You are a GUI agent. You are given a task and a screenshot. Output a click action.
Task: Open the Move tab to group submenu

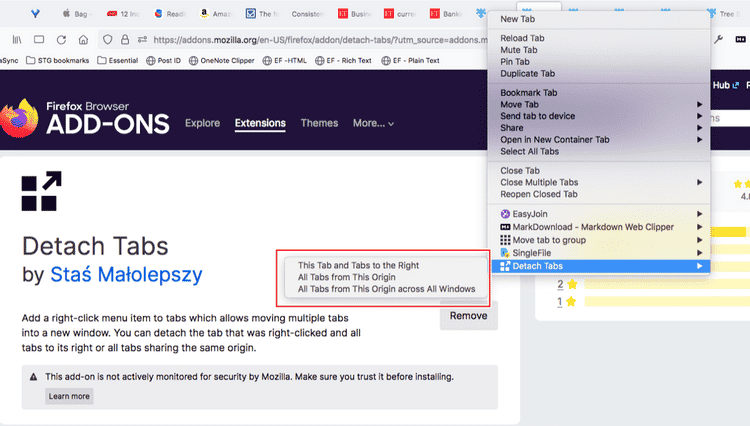599,240
